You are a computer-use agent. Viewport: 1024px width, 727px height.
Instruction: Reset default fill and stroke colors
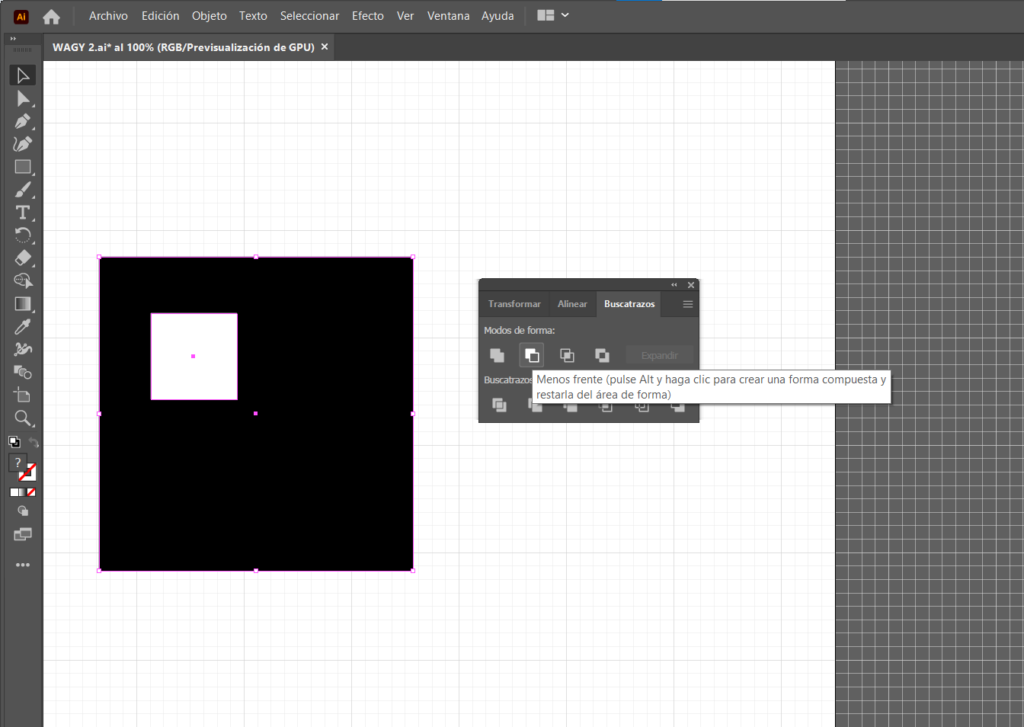pyautogui.click(x=14, y=441)
